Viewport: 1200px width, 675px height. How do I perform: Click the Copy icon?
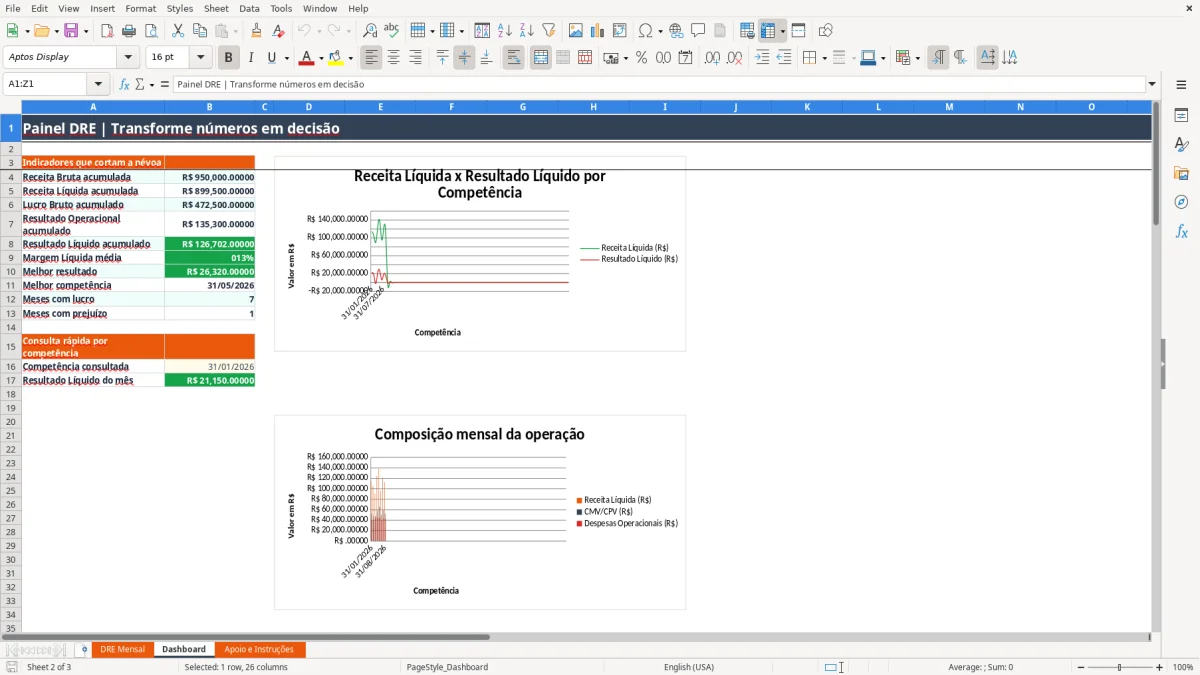[x=200, y=31]
